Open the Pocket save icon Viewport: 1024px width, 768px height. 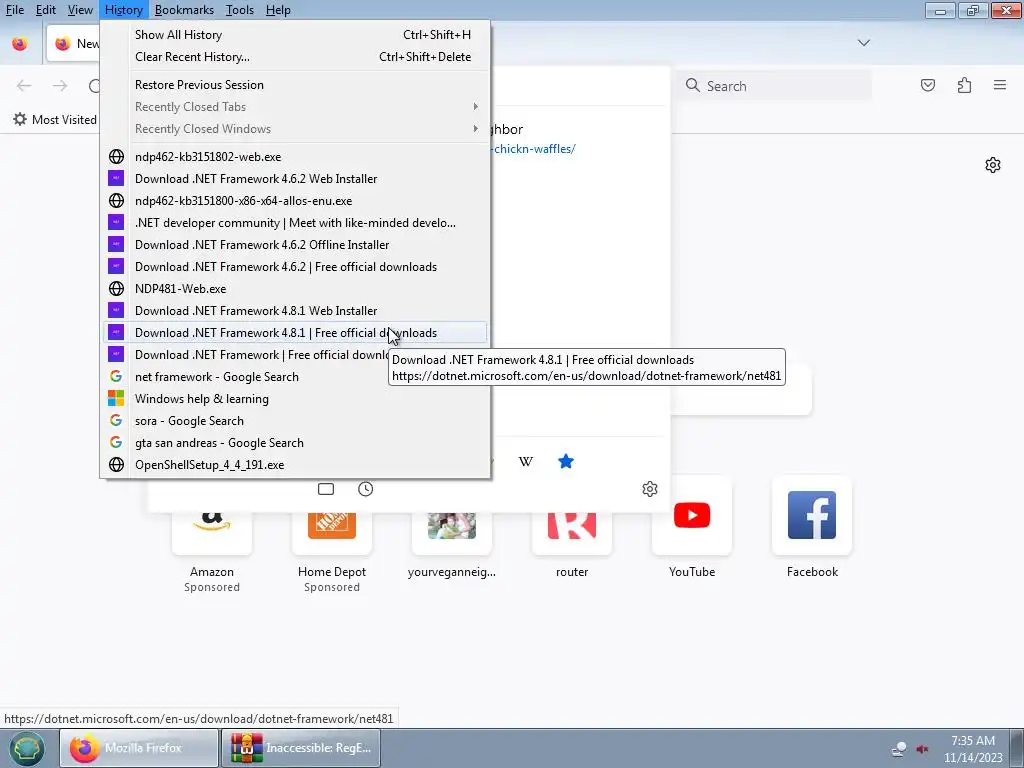(x=927, y=86)
